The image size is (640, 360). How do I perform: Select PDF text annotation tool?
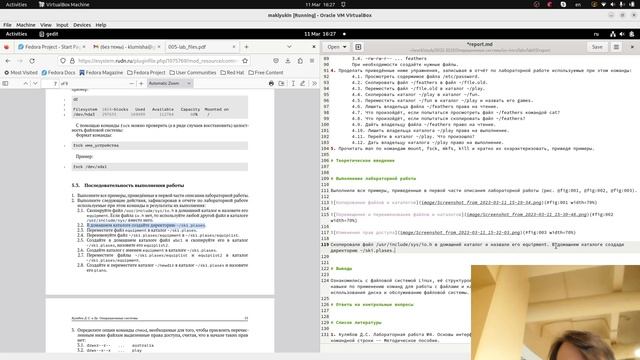[293, 83]
